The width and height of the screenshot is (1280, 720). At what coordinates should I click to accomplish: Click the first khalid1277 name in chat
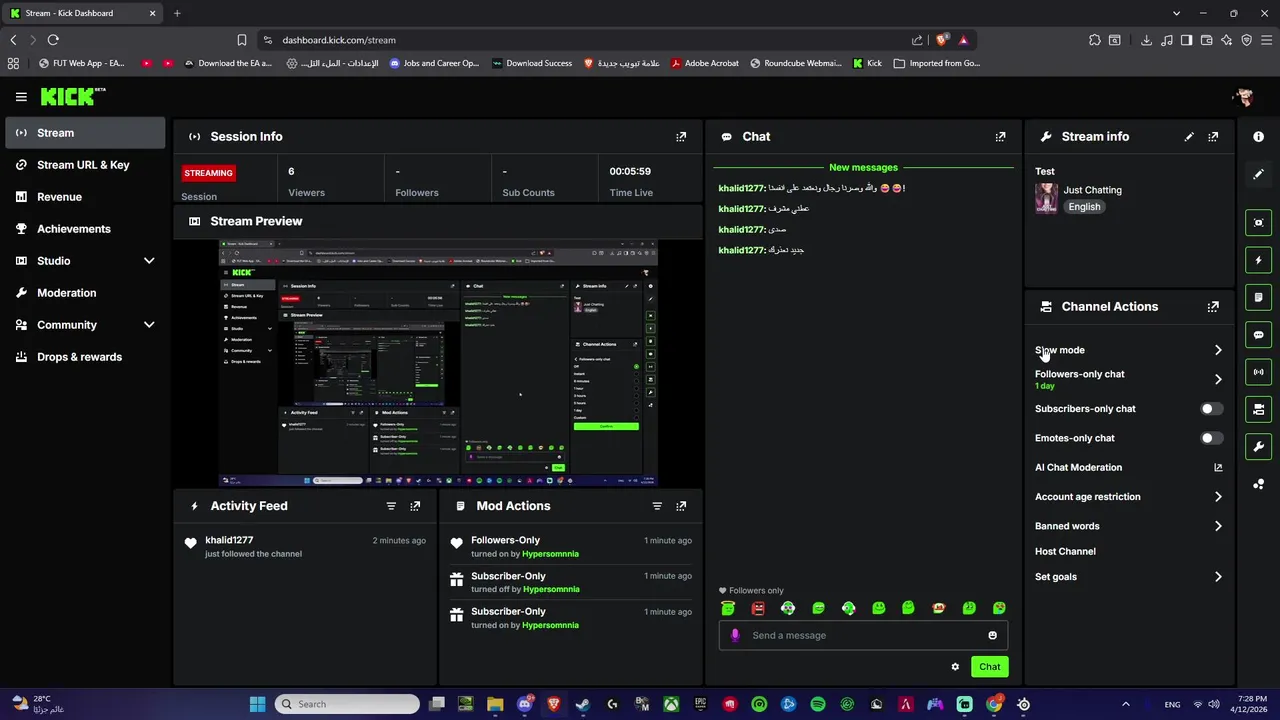coord(741,188)
